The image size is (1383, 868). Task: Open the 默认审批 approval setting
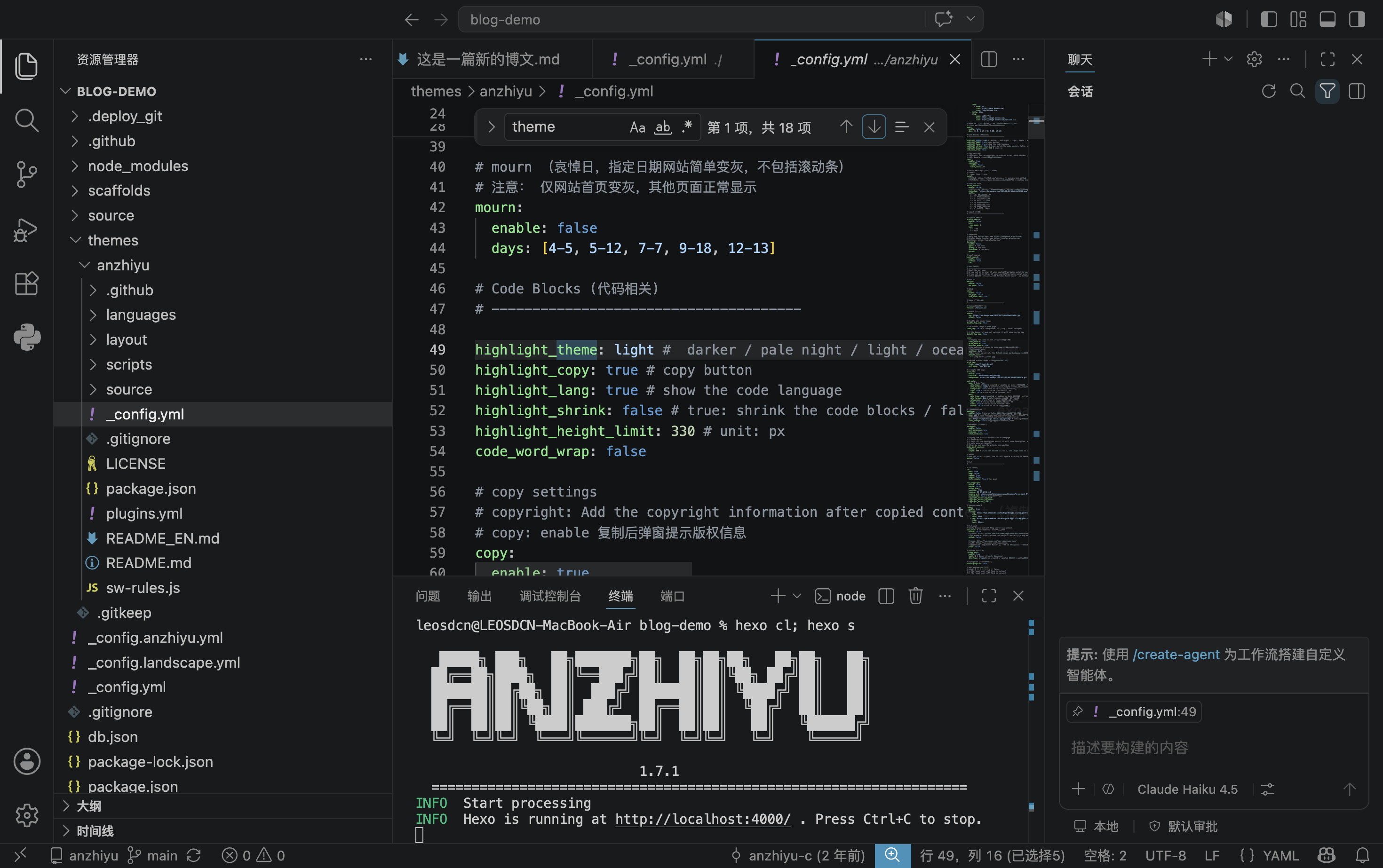click(1183, 826)
